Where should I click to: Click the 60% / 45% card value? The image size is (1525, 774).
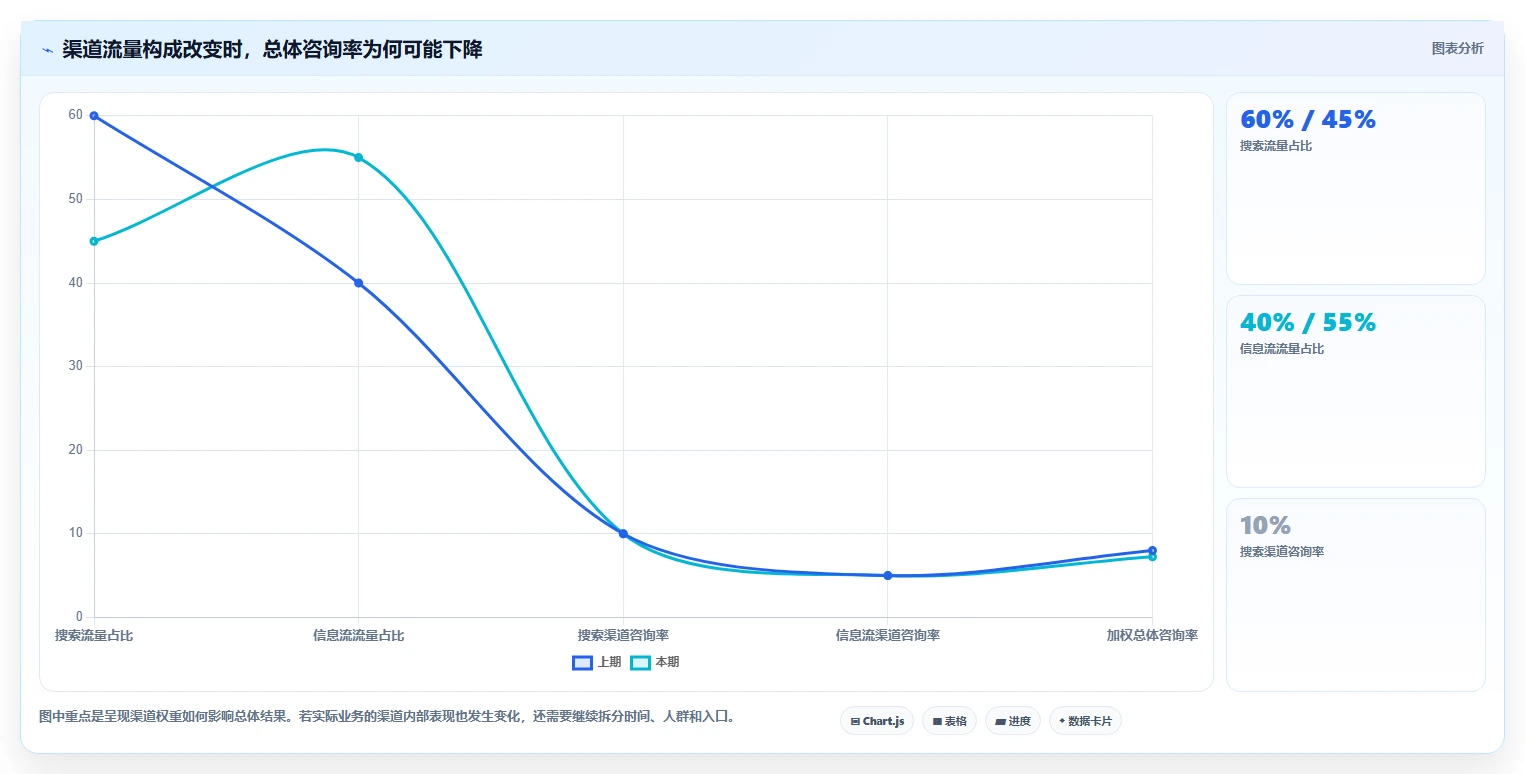[x=1308, y=119]
